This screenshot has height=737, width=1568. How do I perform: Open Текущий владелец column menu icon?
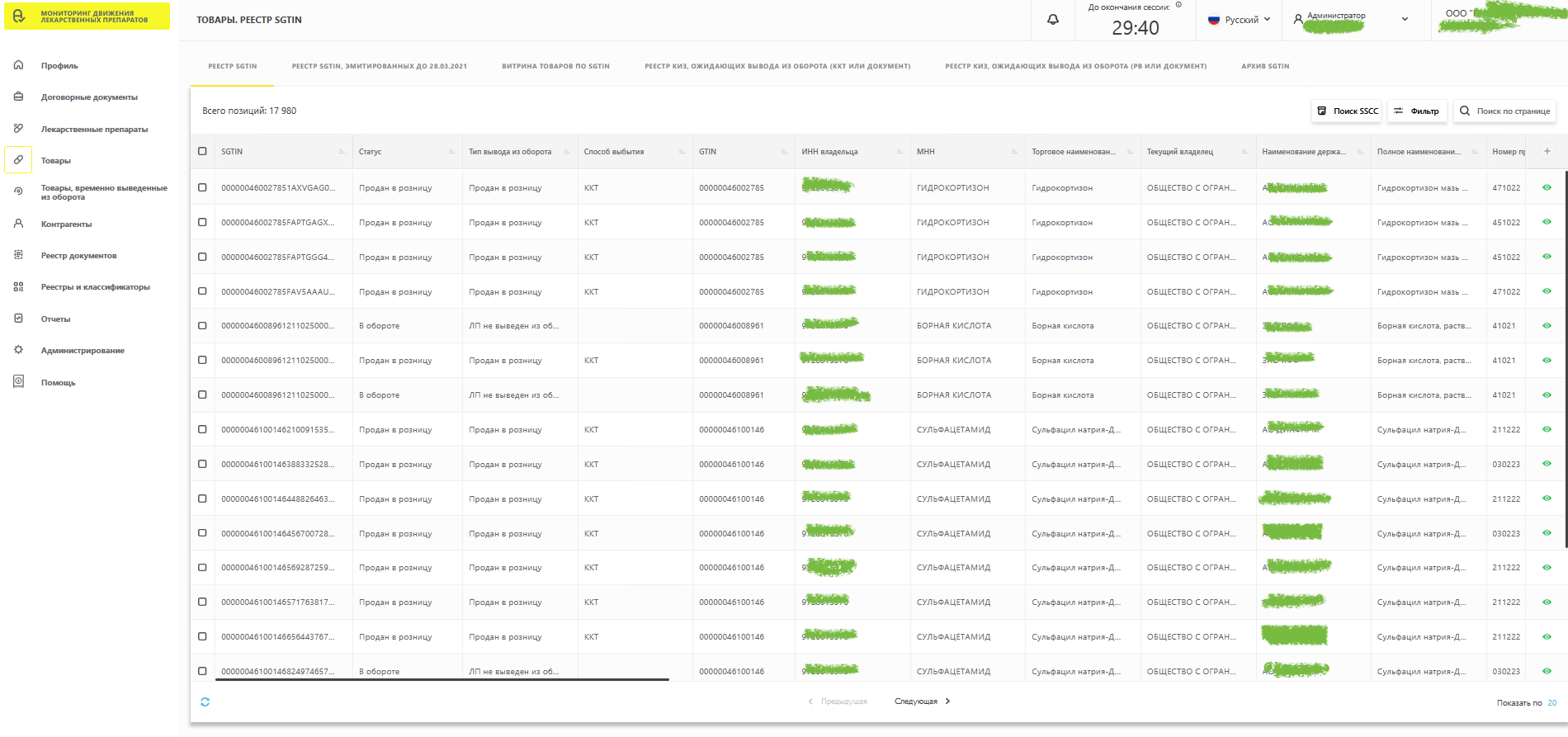point(1244,152)
